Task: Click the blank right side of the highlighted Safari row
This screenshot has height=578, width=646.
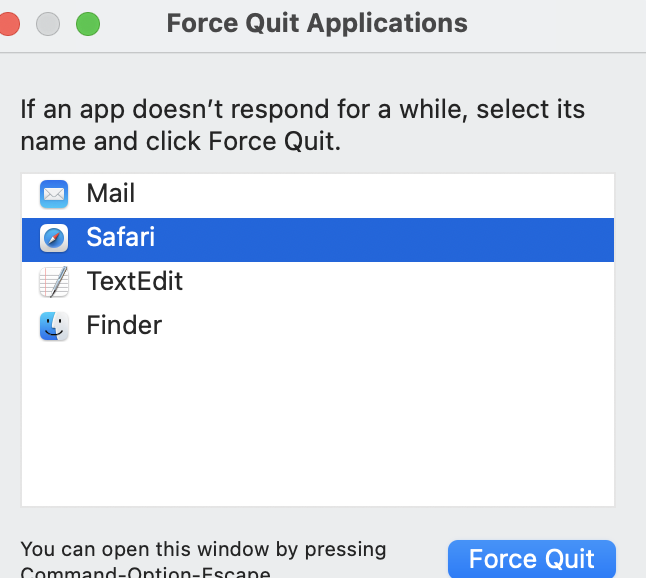Action: 450,238
